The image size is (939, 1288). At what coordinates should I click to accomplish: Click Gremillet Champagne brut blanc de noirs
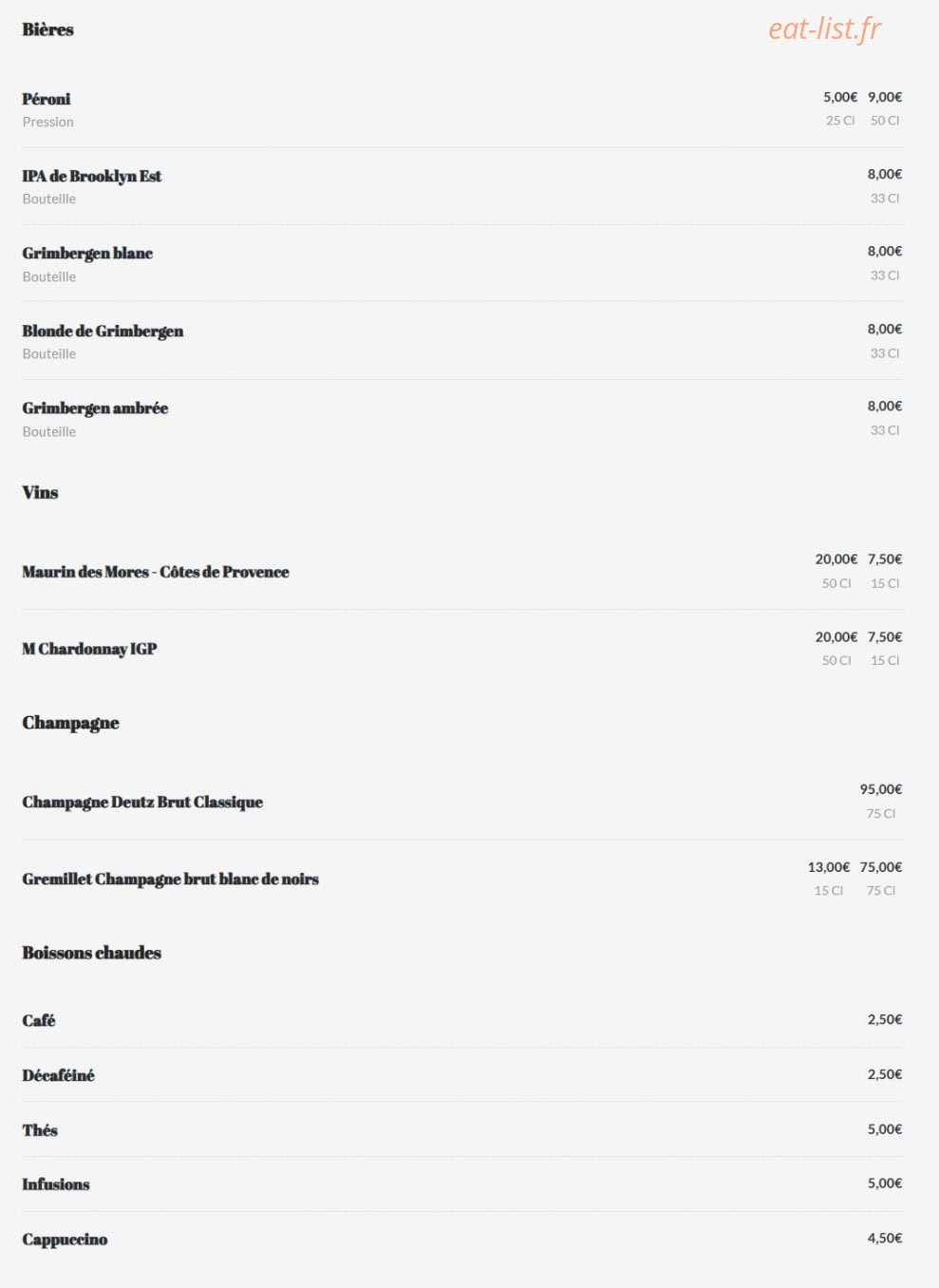pos(171,879)
